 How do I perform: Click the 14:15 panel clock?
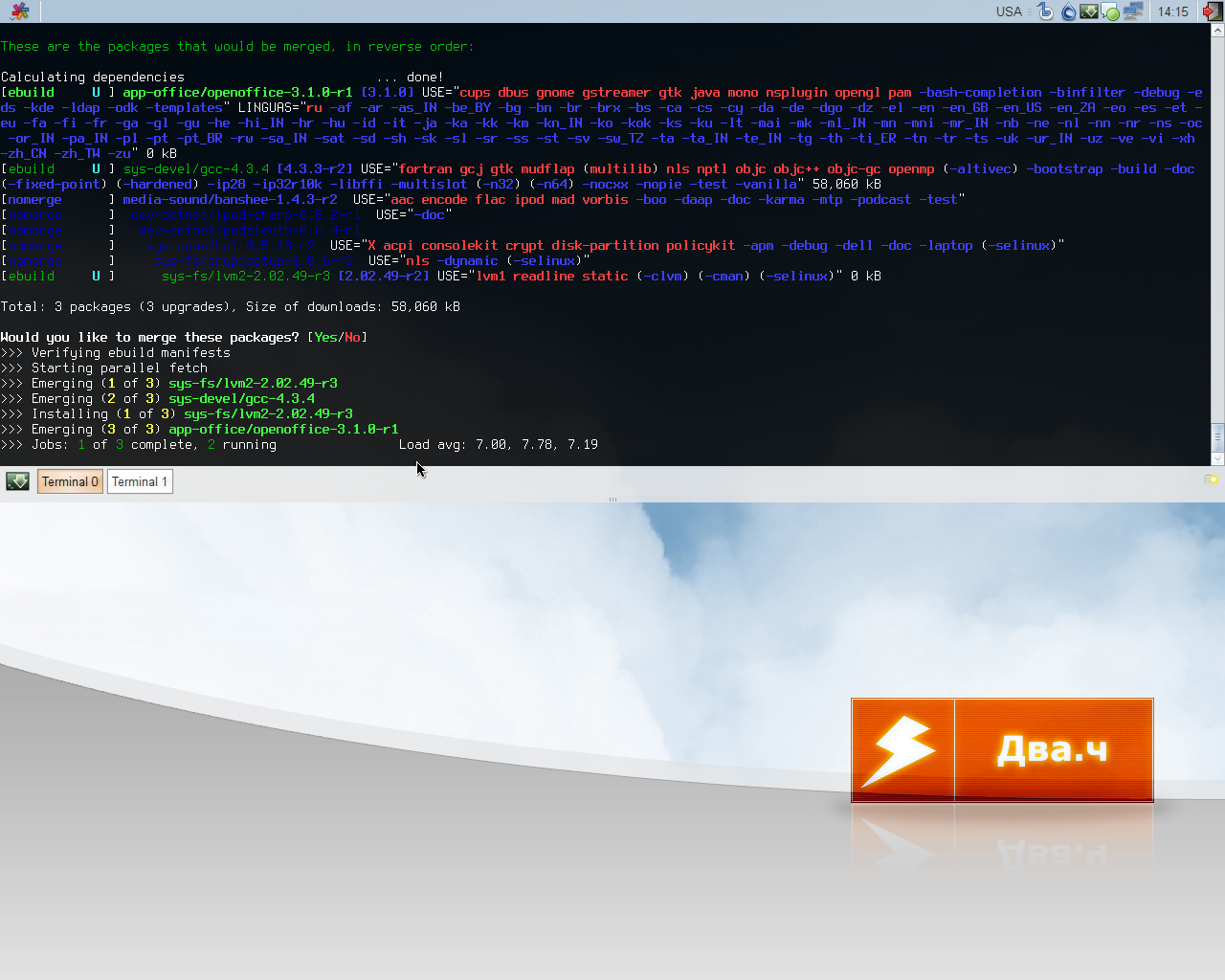(x=1172, y=11)
